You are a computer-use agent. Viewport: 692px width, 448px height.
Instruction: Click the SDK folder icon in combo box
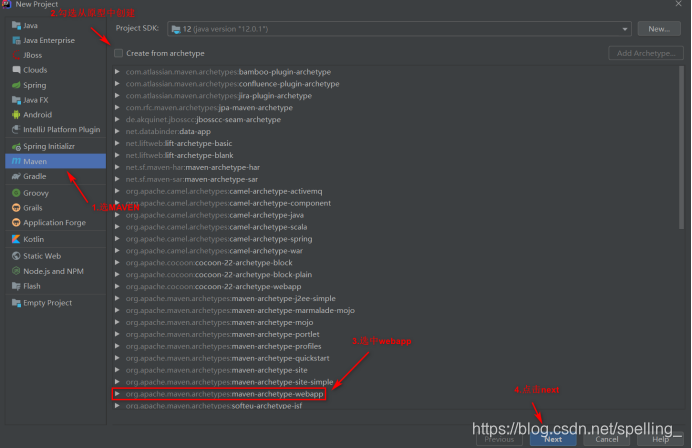[x=176, y=29]
